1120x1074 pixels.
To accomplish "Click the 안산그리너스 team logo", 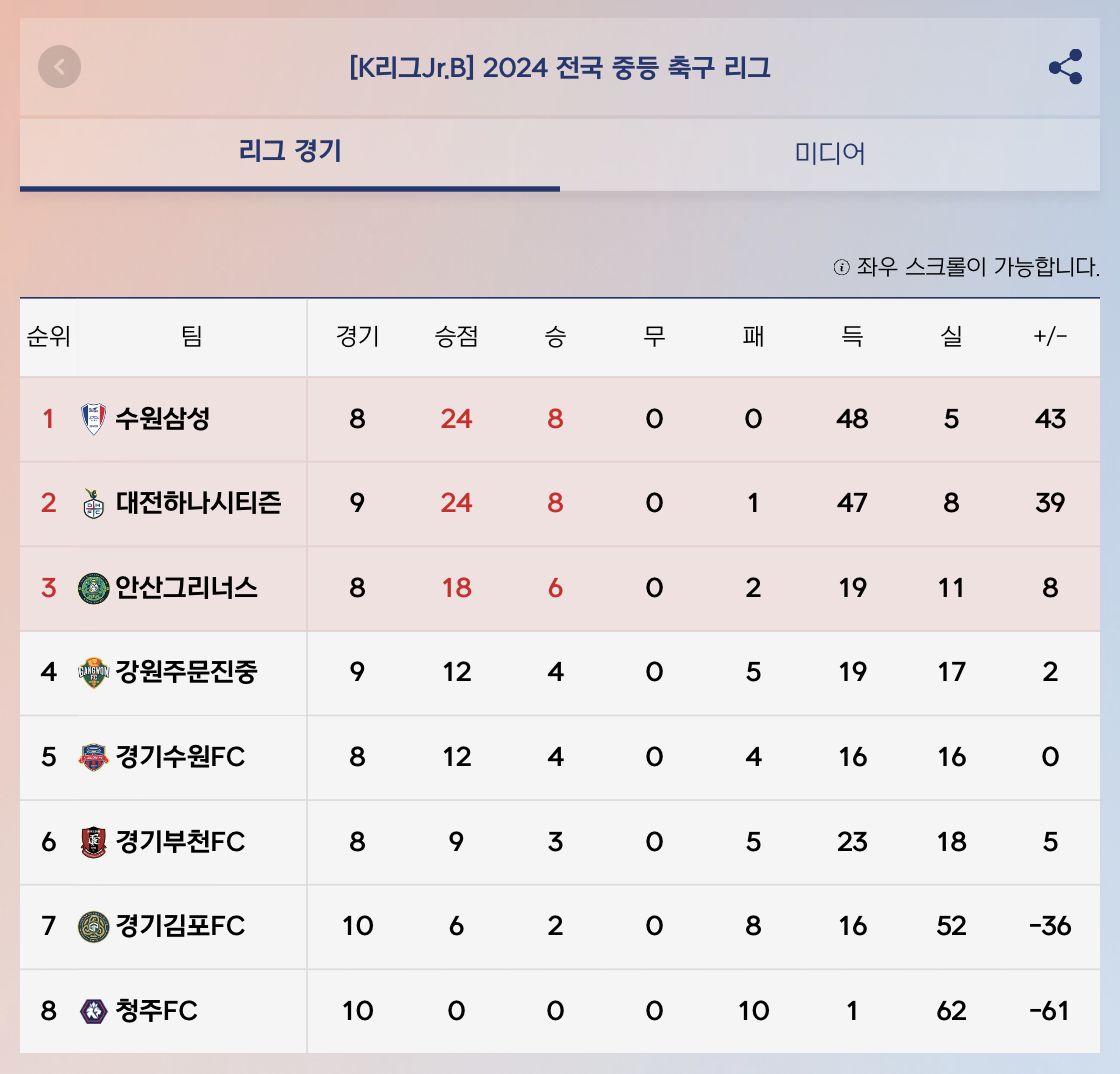I will [93, 588].
